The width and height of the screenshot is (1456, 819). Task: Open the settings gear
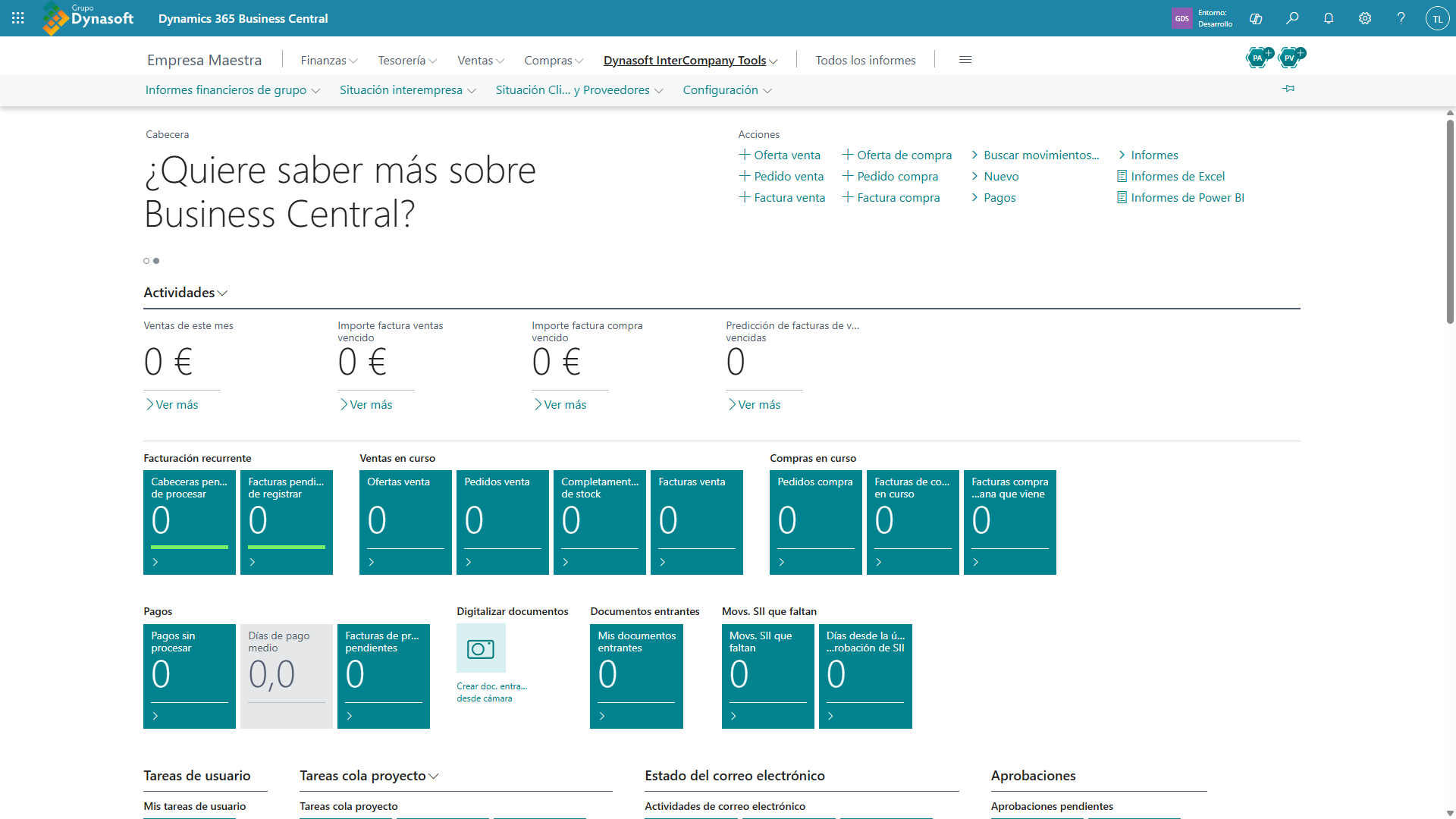[1365, 18]
